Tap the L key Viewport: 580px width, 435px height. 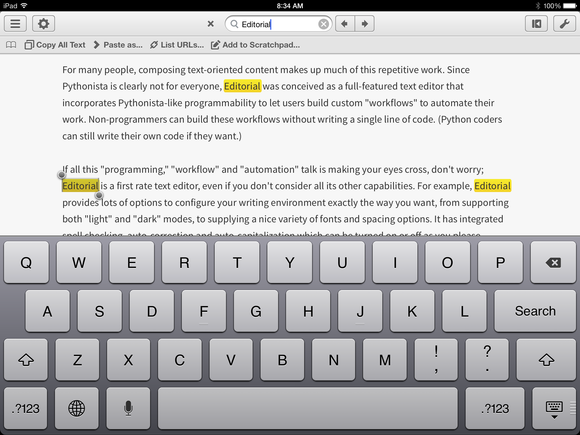464,311
